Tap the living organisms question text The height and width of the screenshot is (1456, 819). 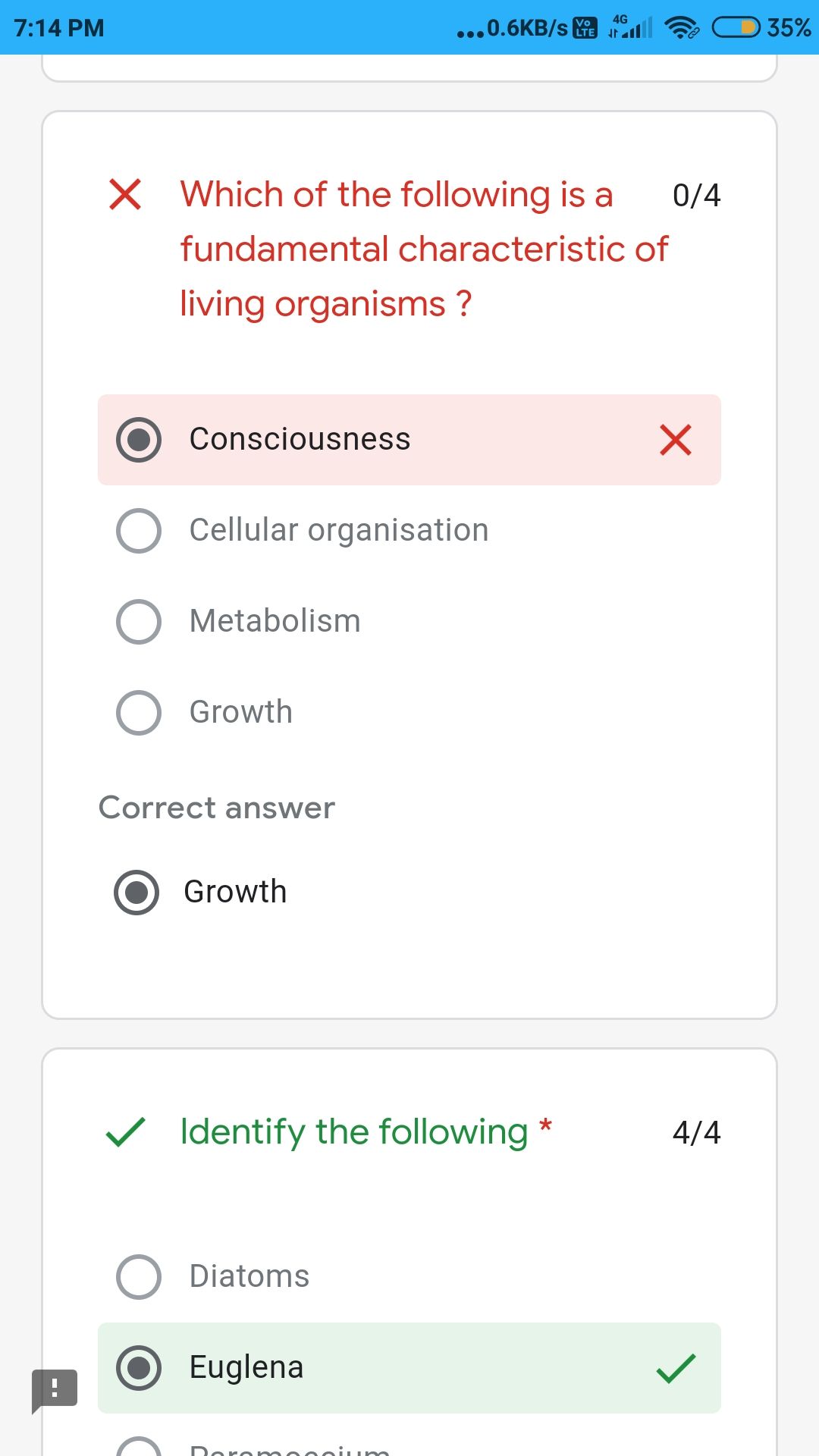pyautogui.click(x=424, y=249)
